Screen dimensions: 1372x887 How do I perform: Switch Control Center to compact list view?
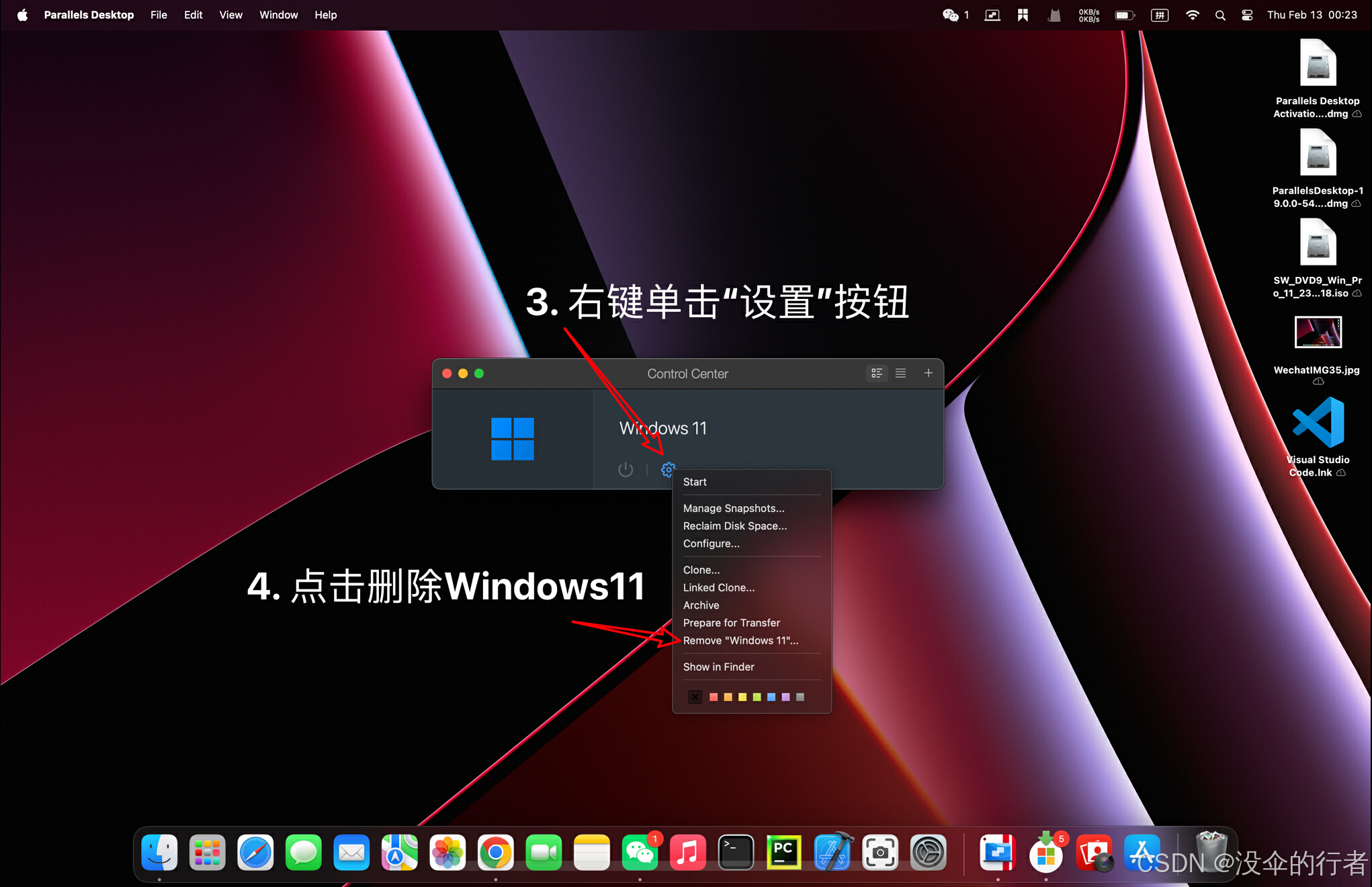pos(900,373)
